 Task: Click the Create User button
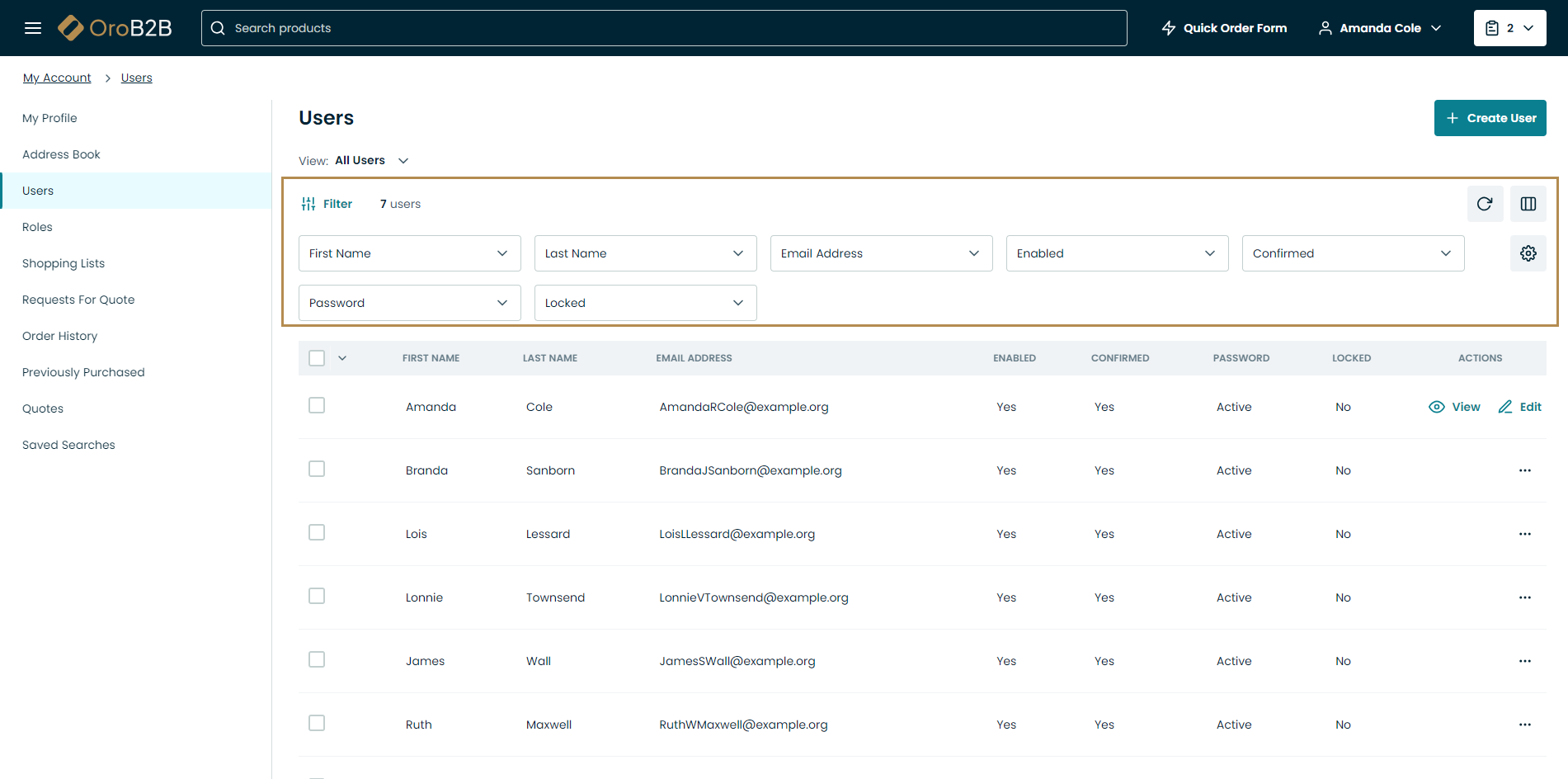1490,118
